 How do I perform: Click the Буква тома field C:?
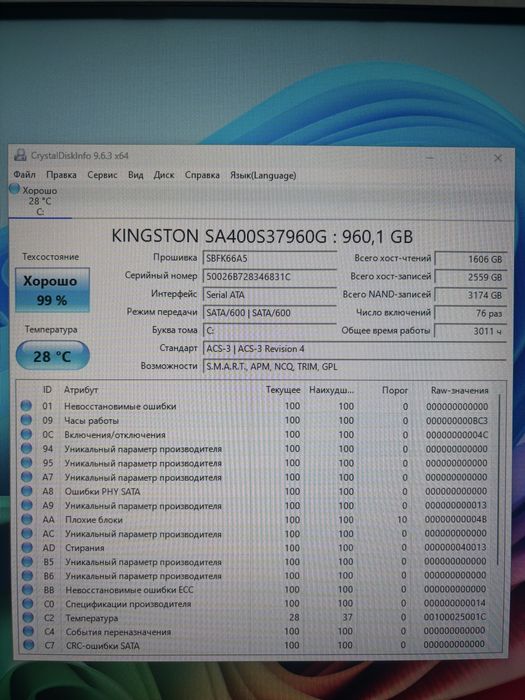pyautogui.click(x=269, y=331)
